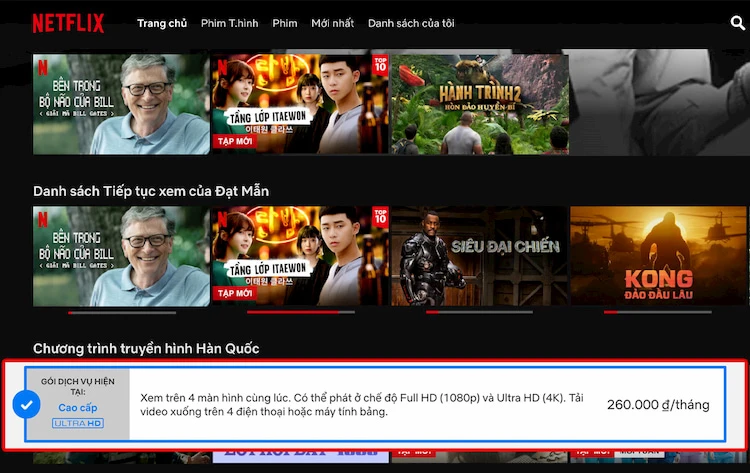Go to Trang chủ tab
This screenshot has width=750, height=473.
click(162, 23)
